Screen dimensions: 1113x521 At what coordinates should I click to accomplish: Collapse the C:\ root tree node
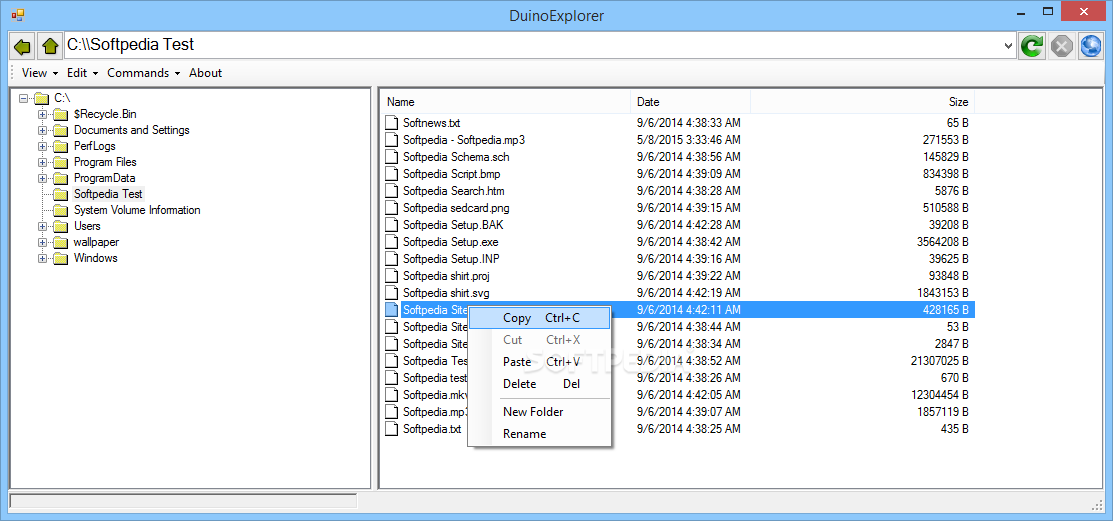click(x=23, y=98)
